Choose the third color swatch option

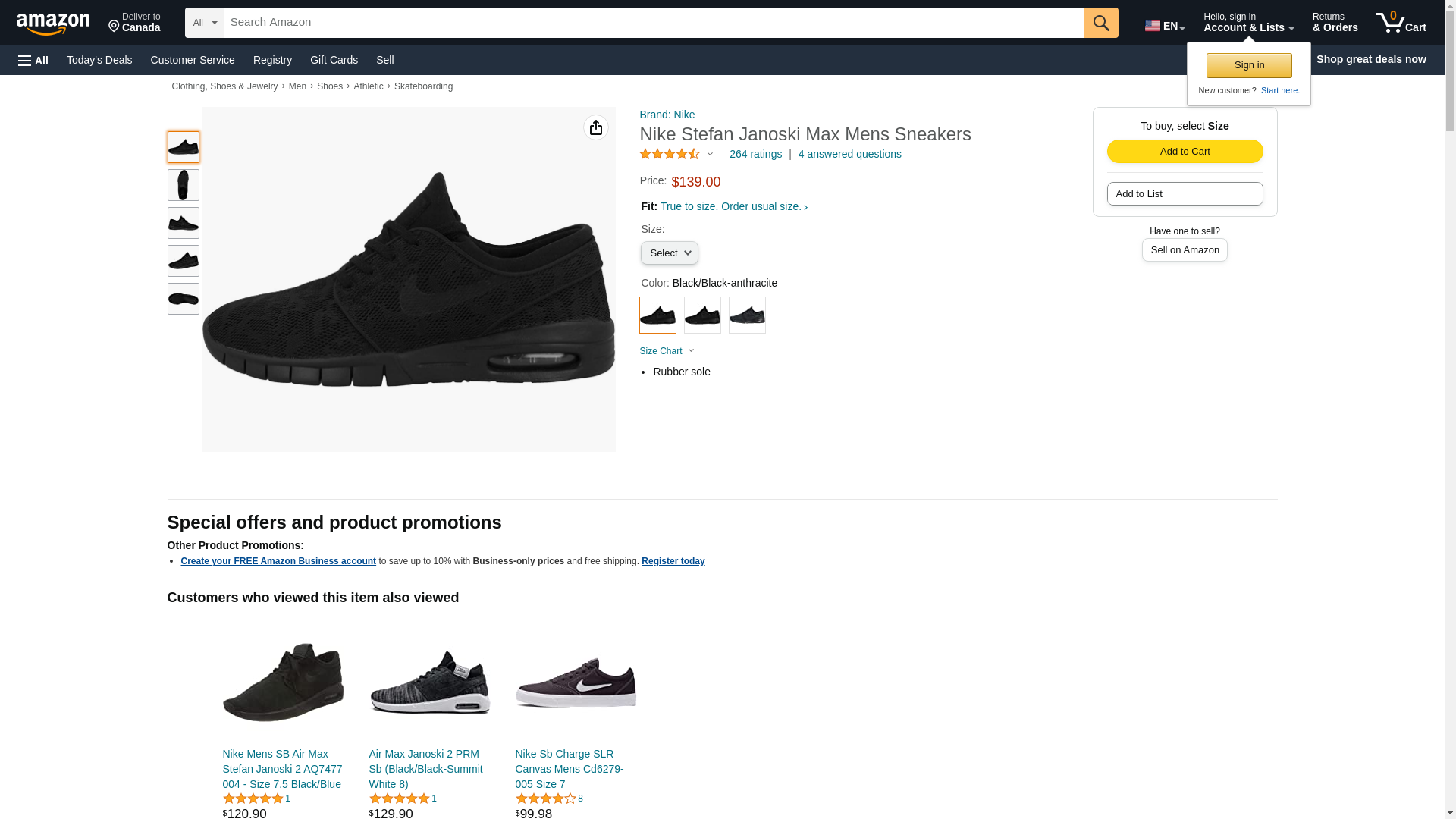point(747,315)
